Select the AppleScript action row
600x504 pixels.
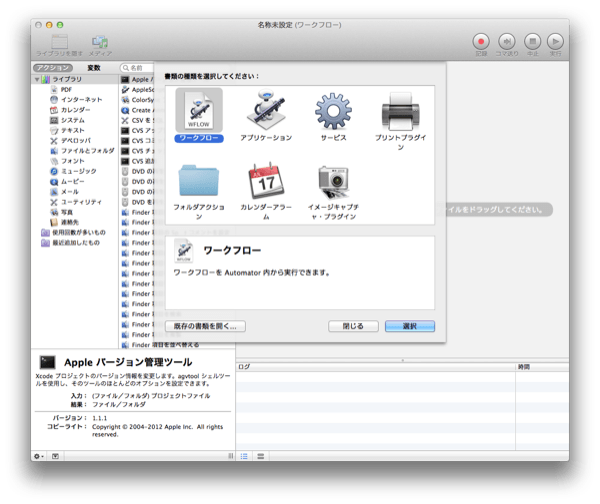[x=138, y=90]
